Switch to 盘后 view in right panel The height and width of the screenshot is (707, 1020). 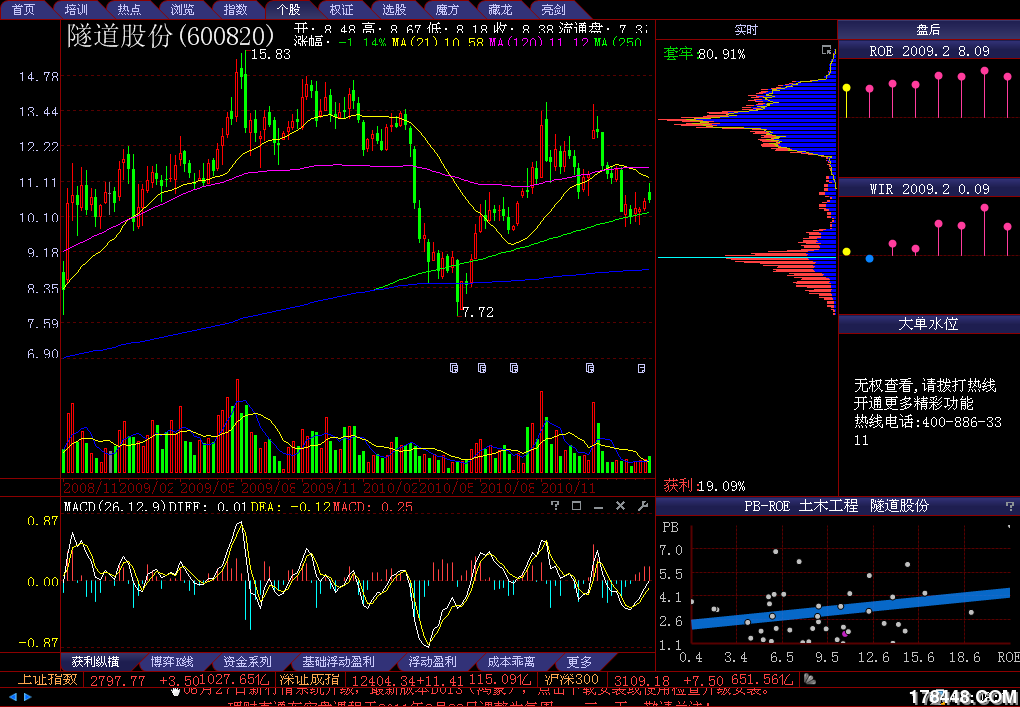click(x=928, y=30)
